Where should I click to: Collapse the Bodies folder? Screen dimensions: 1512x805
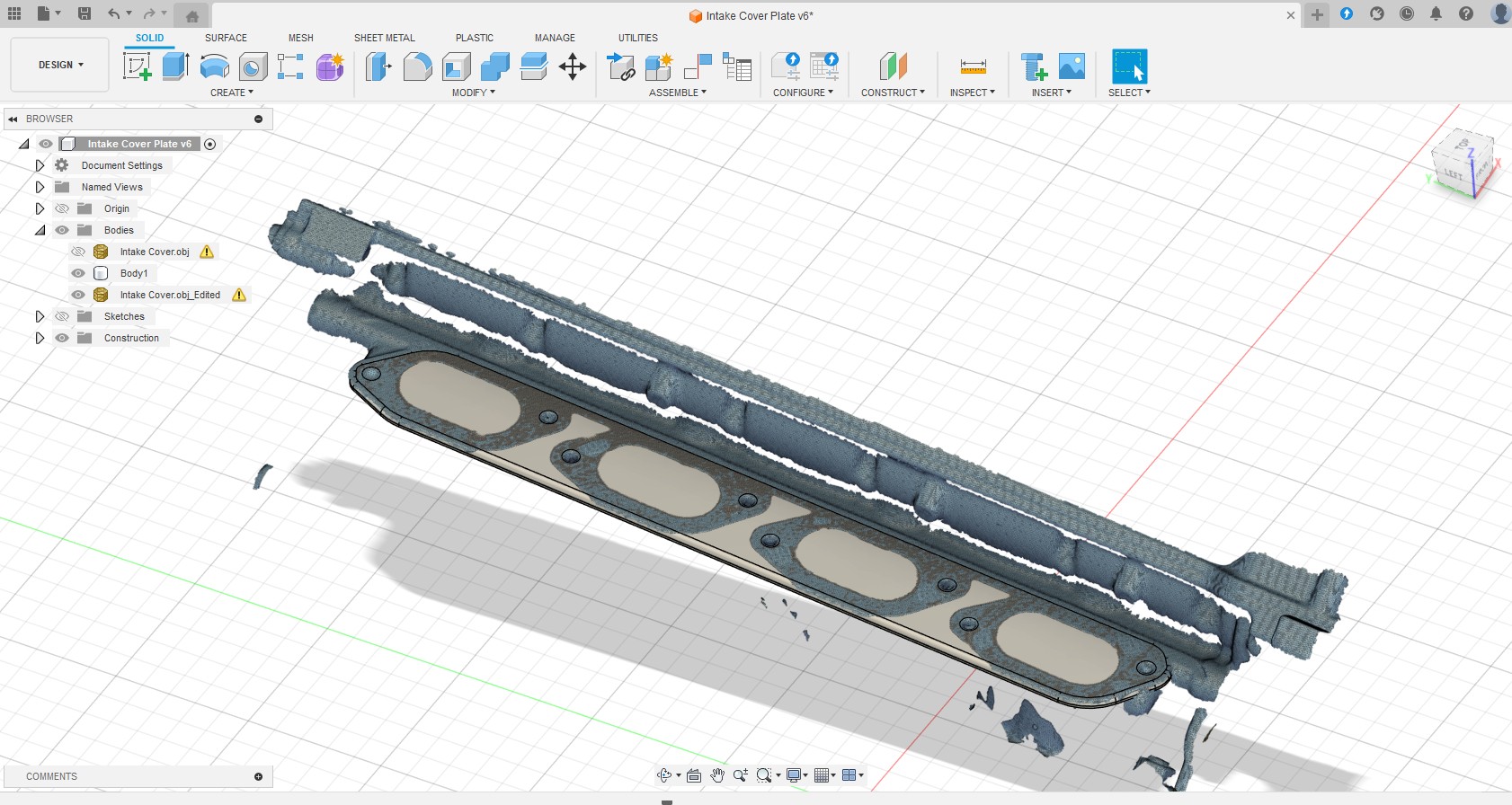pos(40,230)
